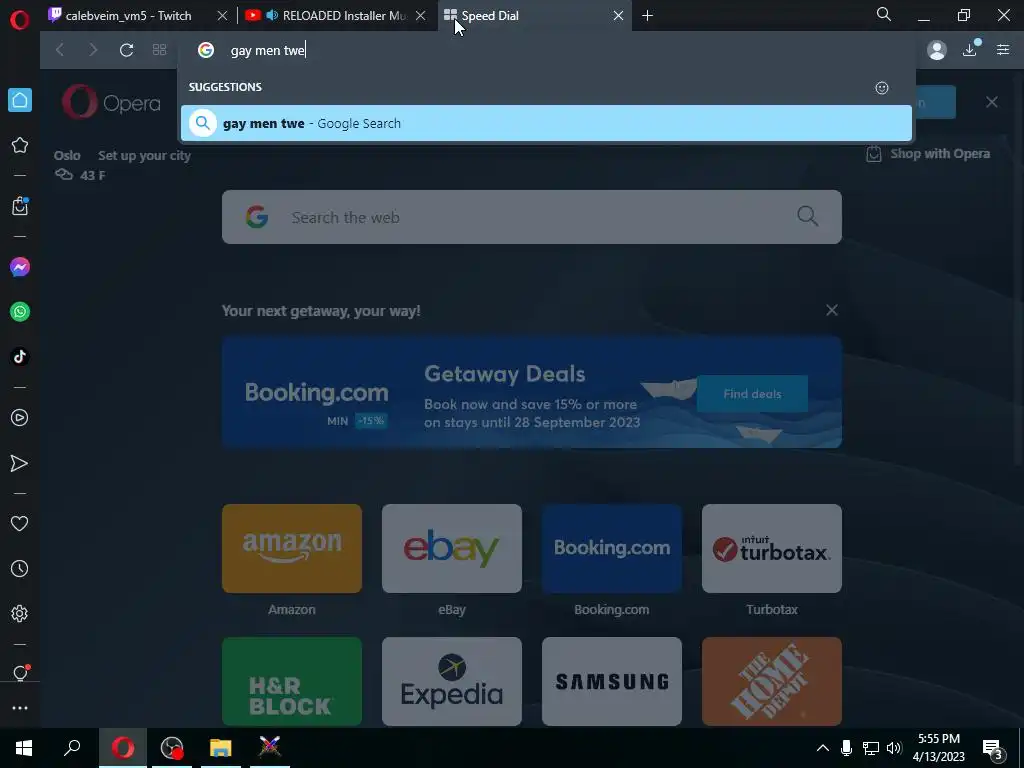Open Easy Setup sliders icon

1003,49
